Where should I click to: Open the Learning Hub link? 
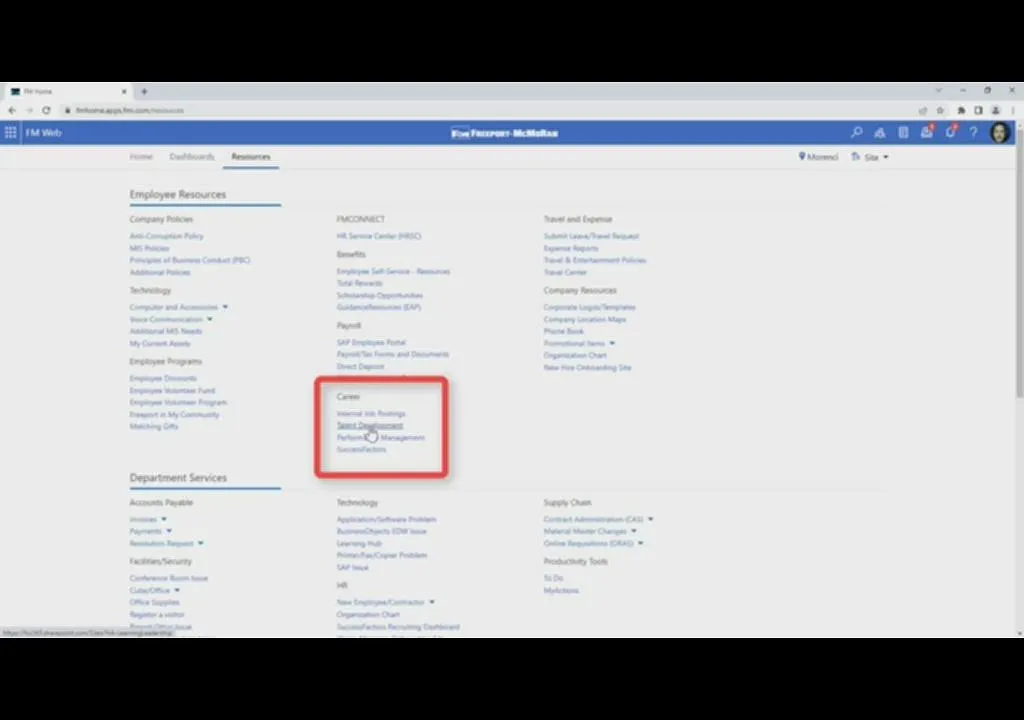359,544
